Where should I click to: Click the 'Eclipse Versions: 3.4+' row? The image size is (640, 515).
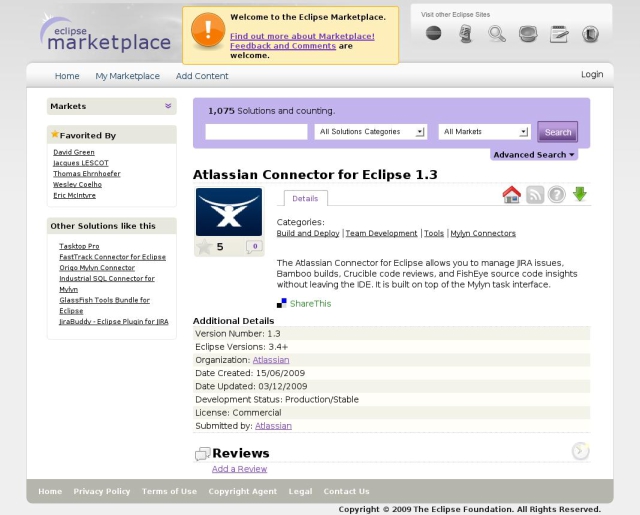[x=391, y=347]
